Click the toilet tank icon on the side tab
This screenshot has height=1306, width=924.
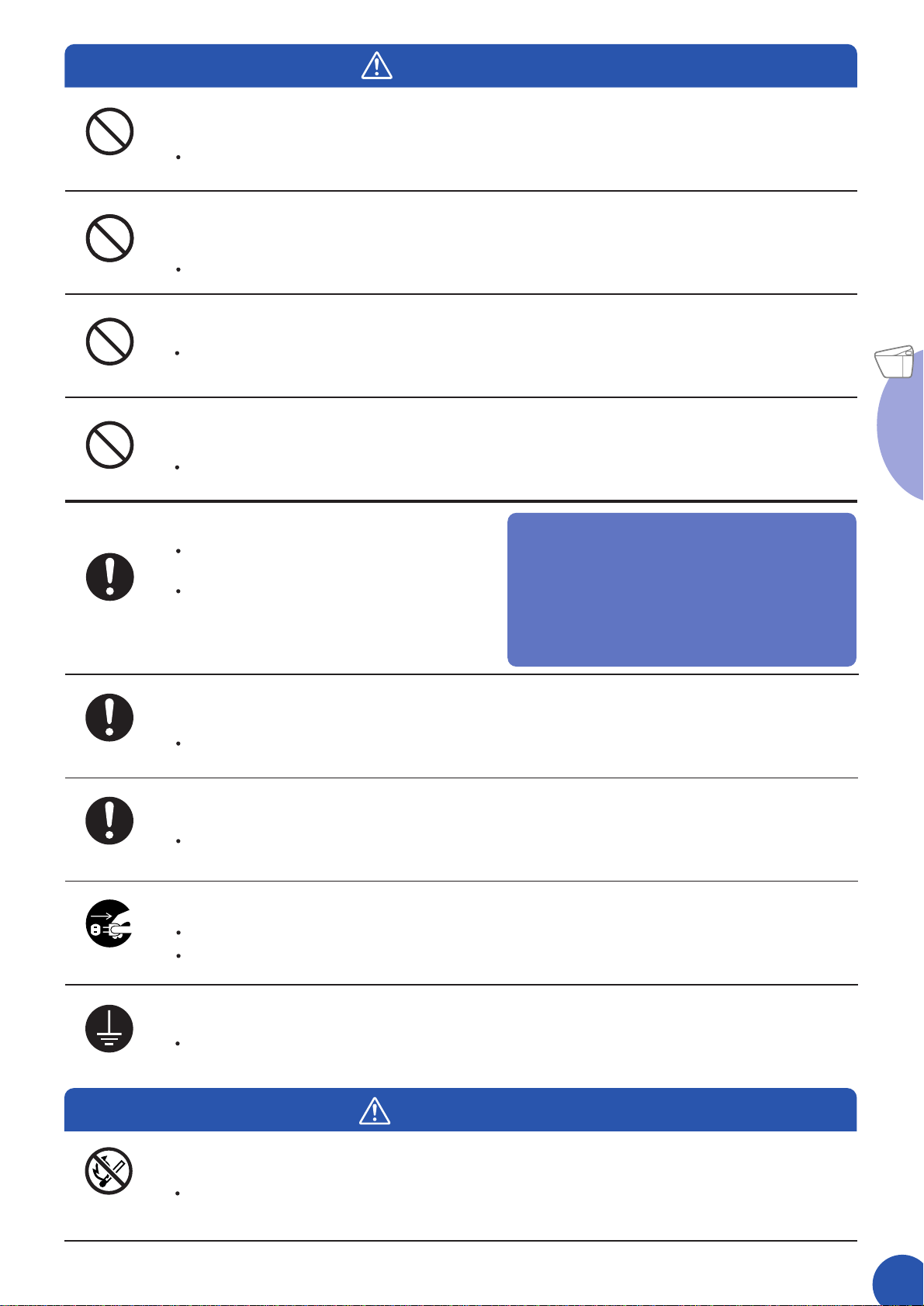895,362
